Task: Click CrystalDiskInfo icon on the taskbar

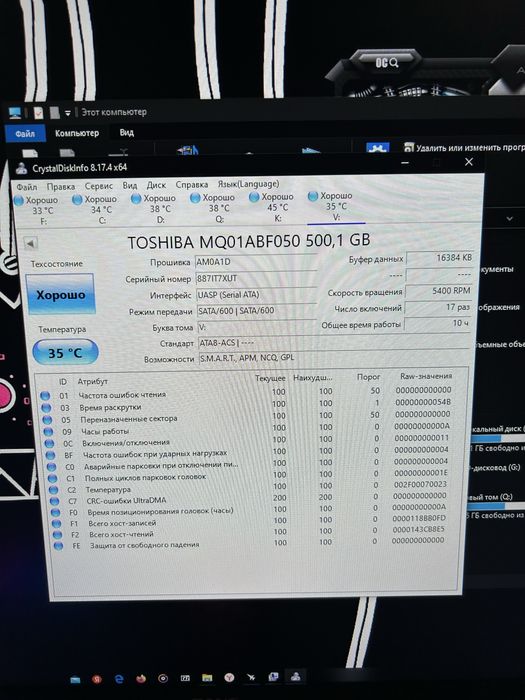Action: click(295, 676)
